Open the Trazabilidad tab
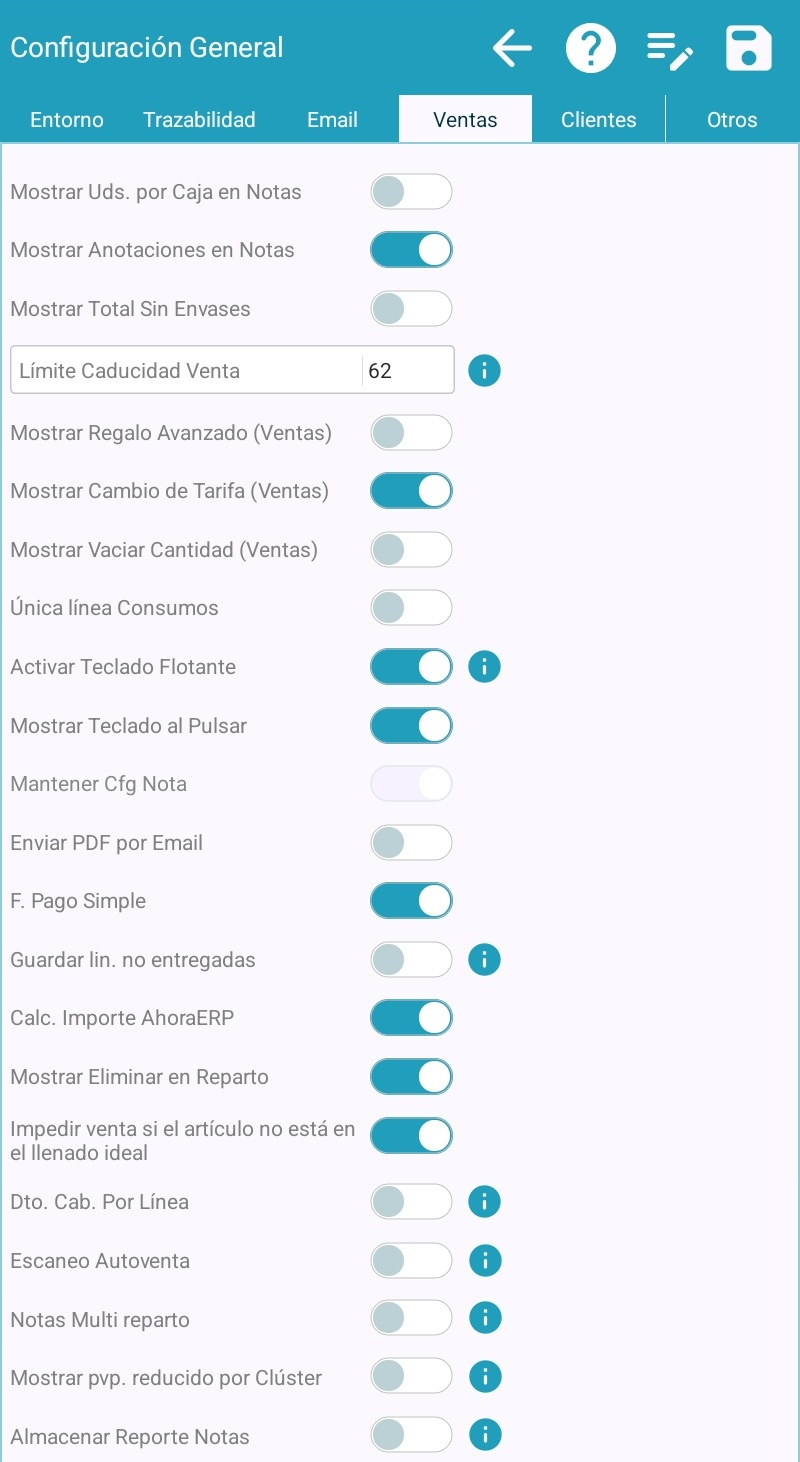The height and width of the screenshot is (1462, 800). 199,120
